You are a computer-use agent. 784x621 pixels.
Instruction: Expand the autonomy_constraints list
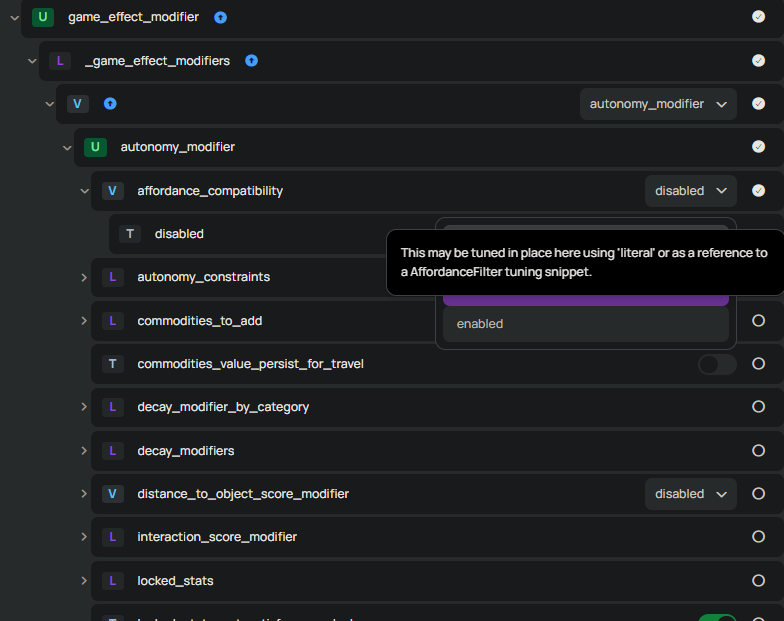pos(84,277)
